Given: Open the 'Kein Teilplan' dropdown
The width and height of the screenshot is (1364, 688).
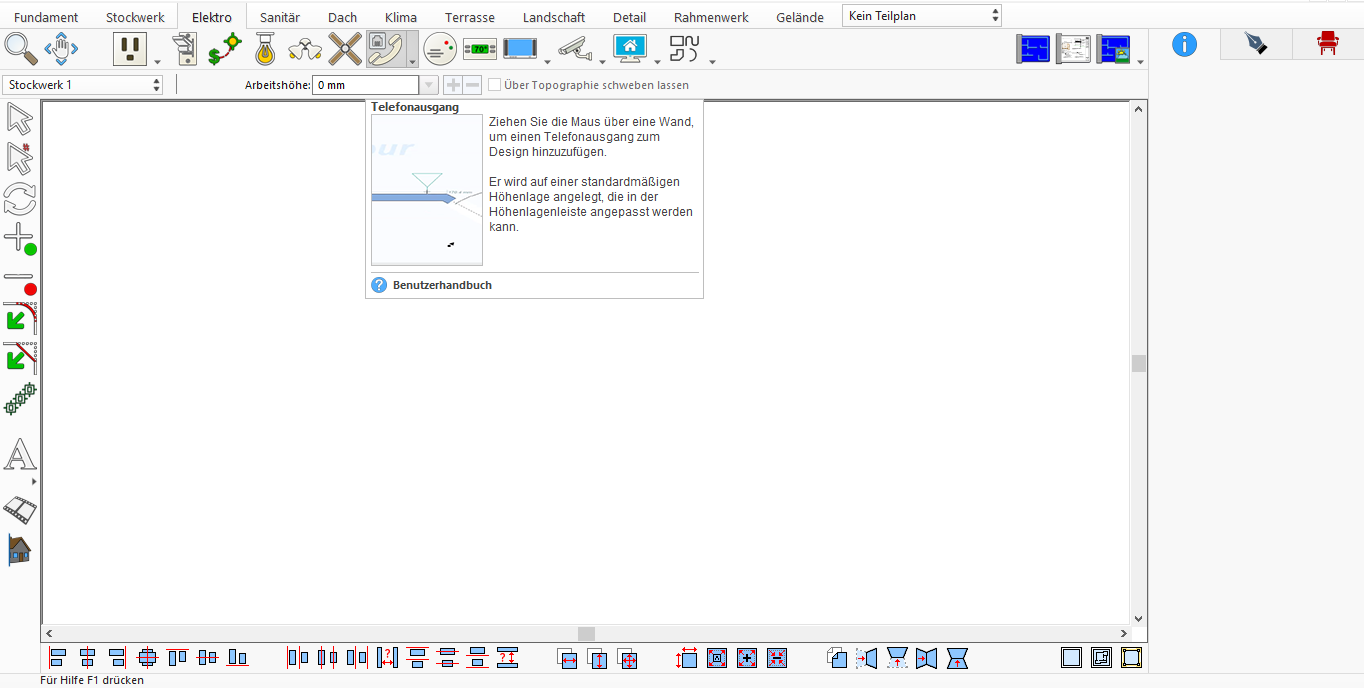Looking at the screenshot, I should click(922, 16).
